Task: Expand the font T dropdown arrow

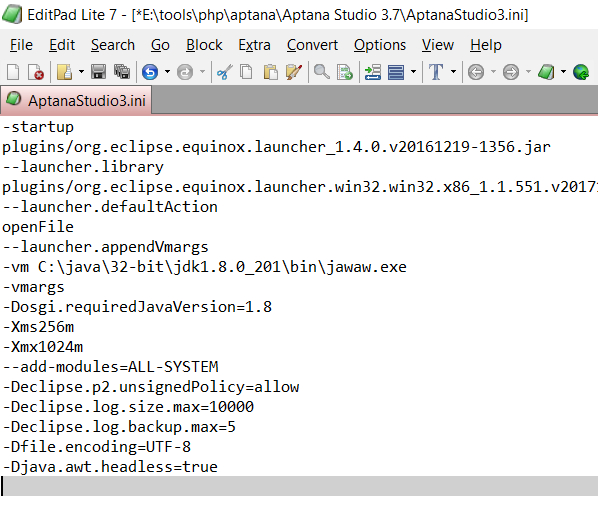Action: coord(453,71)
